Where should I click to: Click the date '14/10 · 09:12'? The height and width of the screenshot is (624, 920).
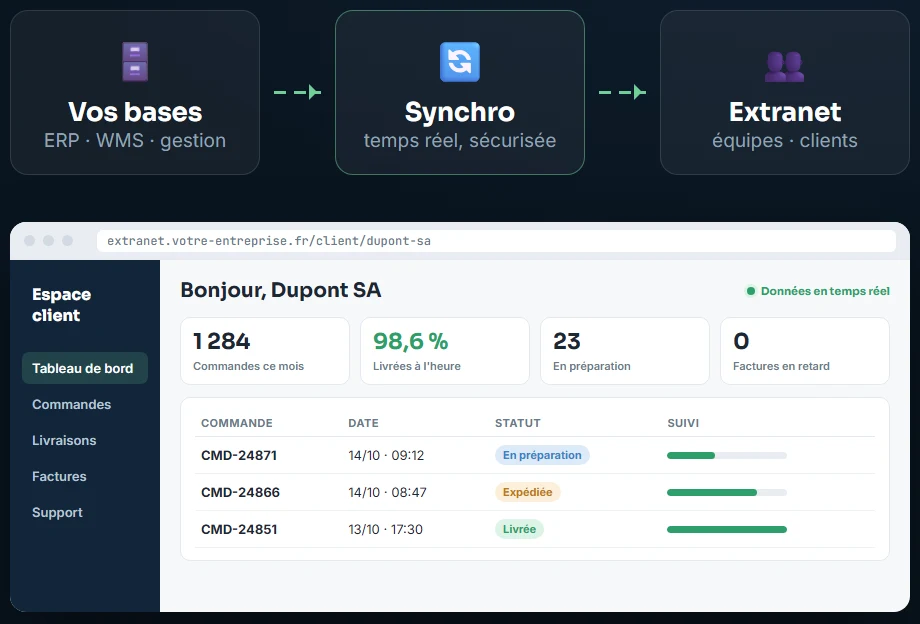(x=386, y=455)
